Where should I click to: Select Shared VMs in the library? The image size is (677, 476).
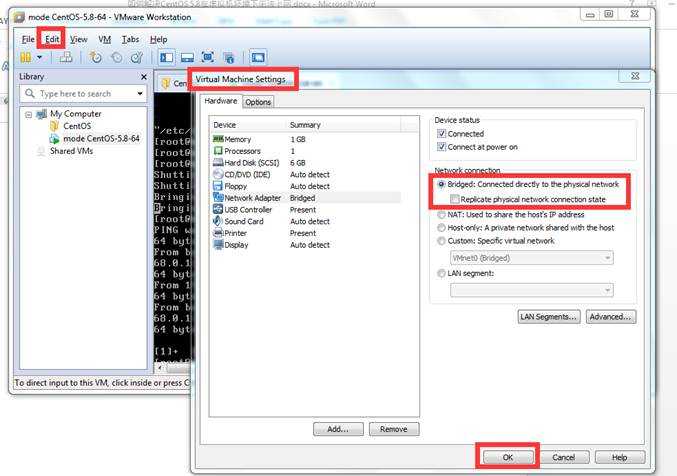click(x=71, y=151)
